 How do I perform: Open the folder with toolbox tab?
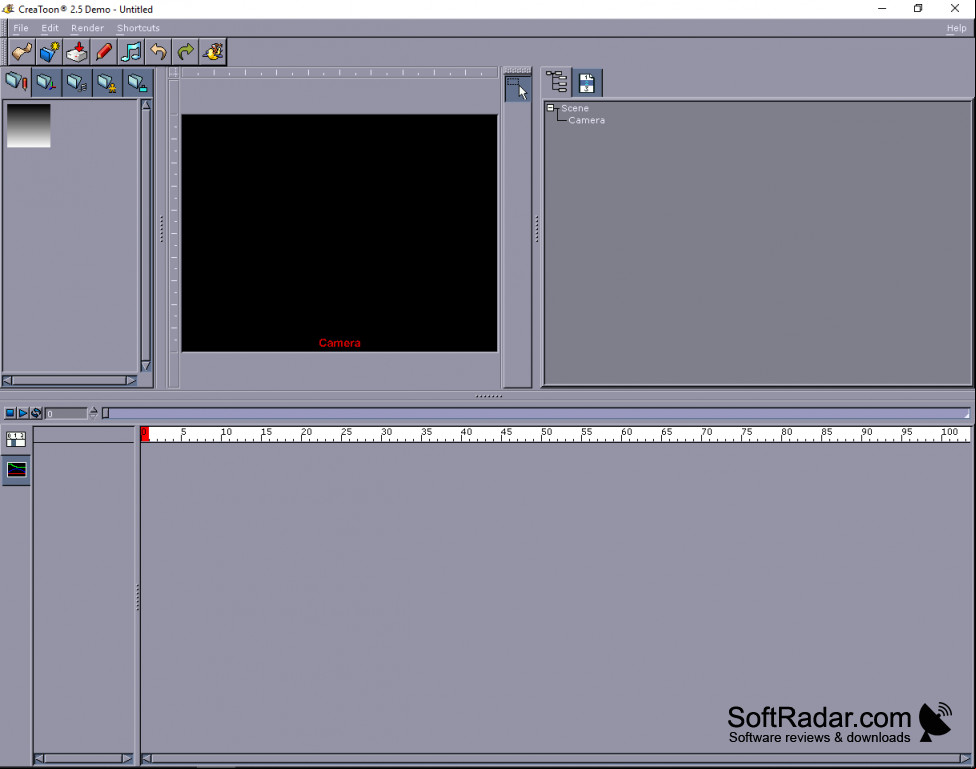coord(138,82)
